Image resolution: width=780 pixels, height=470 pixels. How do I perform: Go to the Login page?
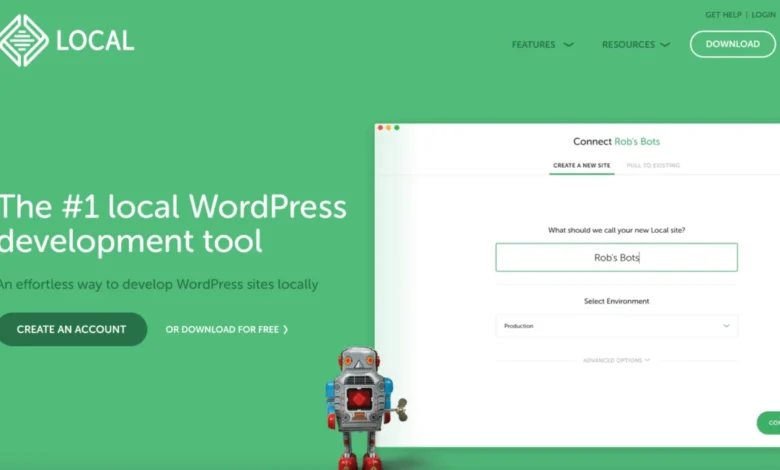(764, 15)
